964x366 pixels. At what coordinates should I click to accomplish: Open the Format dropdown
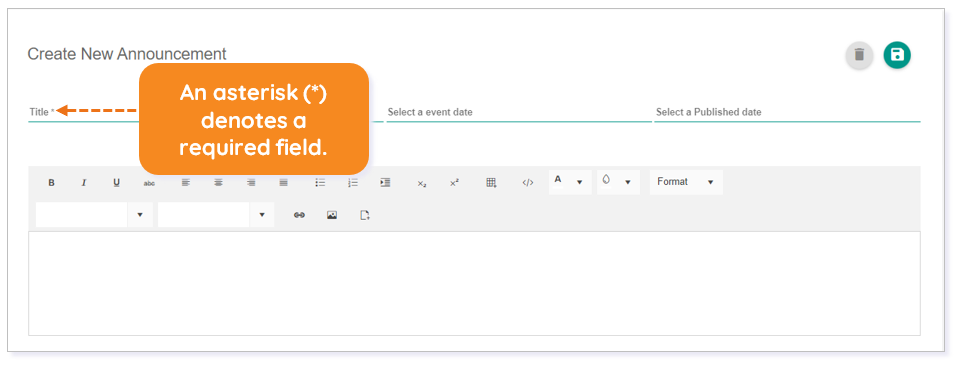point(686,182)
